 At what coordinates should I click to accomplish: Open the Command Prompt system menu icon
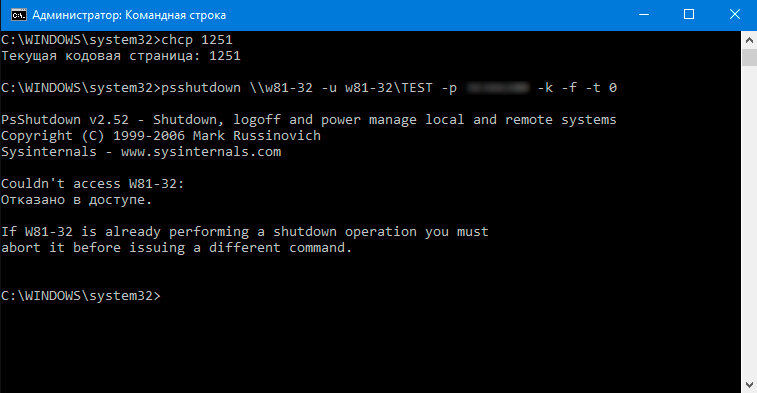[x=18, y=15]
